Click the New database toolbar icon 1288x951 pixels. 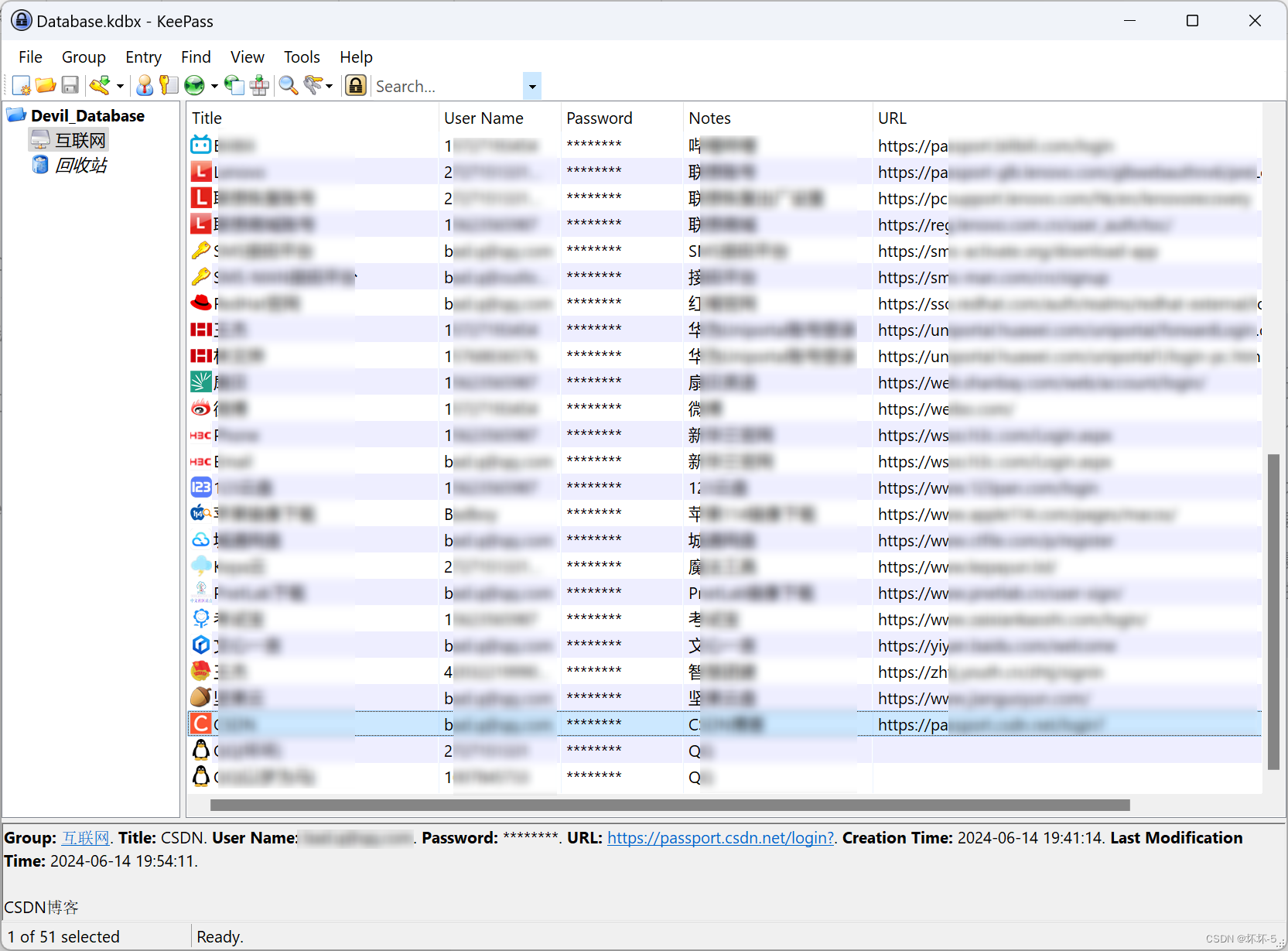pyautogui.click(x=21, y=85)
